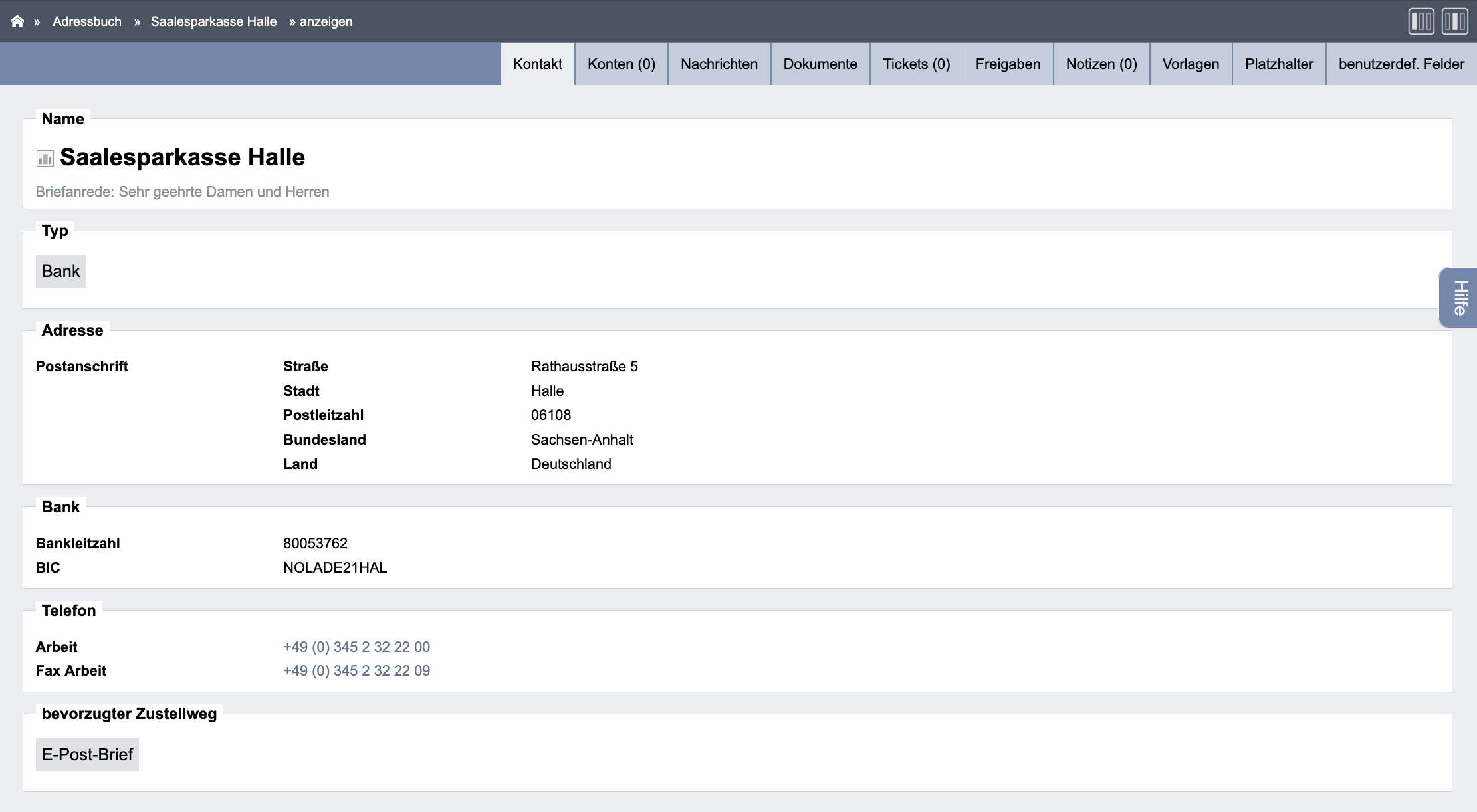Open the Tickets (0) tab
1477x812 pixels.
pos(917,64)
